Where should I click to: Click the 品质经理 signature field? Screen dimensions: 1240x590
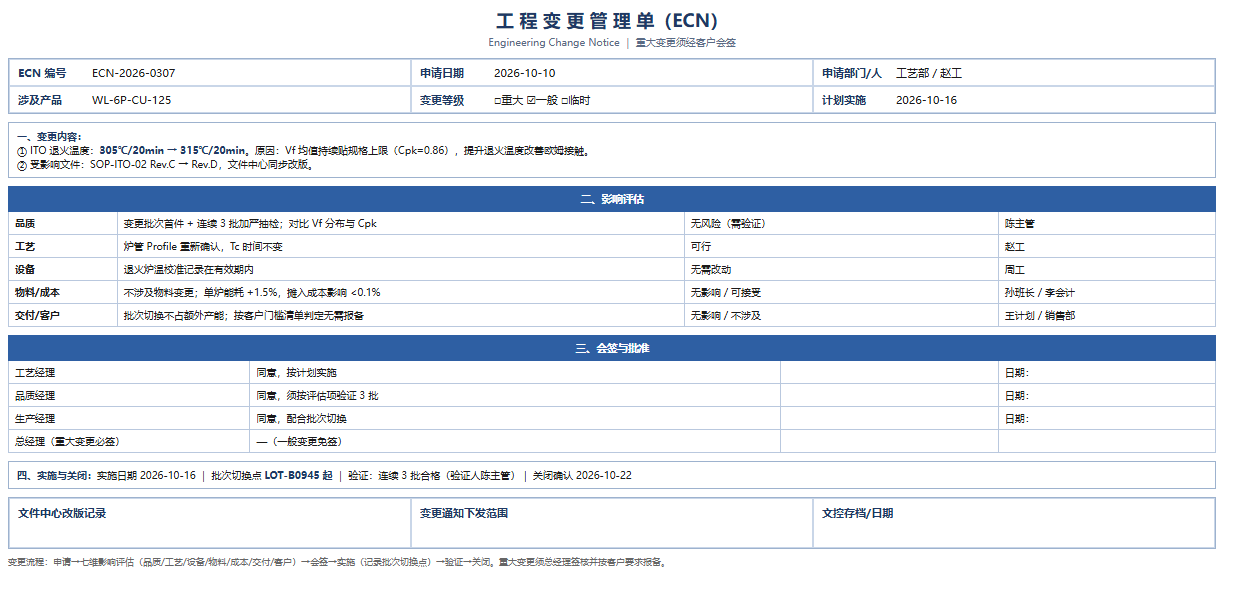coord(889,395)
